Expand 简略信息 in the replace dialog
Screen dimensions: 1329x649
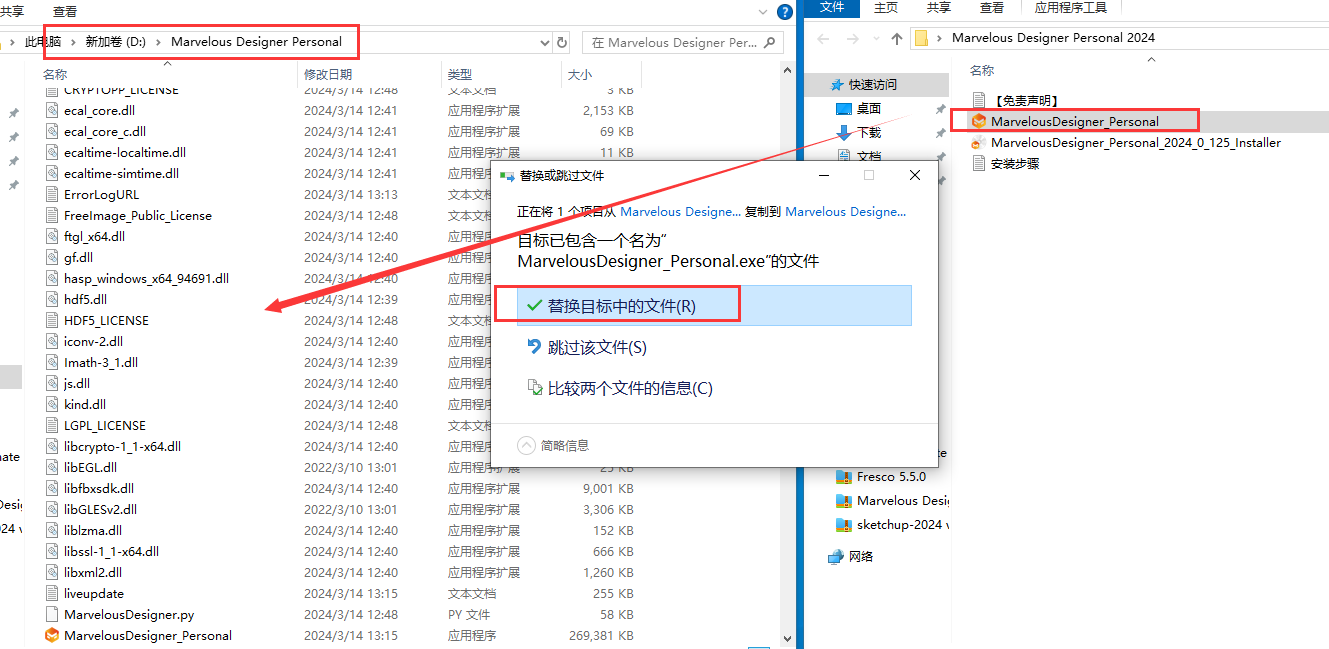[553, 445]
